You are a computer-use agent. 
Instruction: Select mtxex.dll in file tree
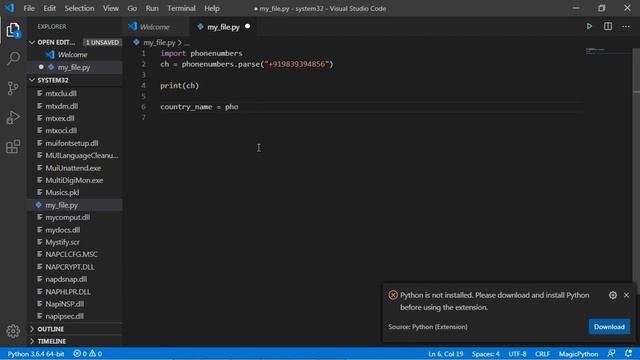click(75, 118)
